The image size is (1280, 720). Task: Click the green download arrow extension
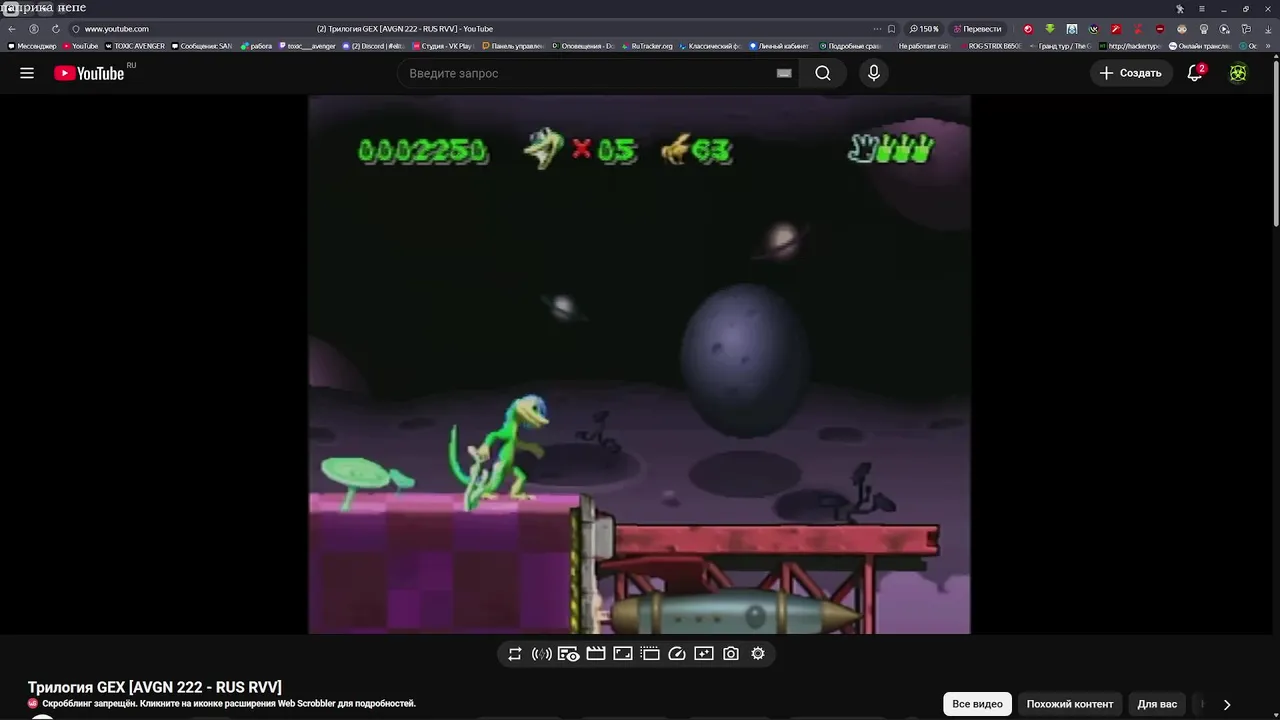pyautogui.click(x=1050, y=29)
